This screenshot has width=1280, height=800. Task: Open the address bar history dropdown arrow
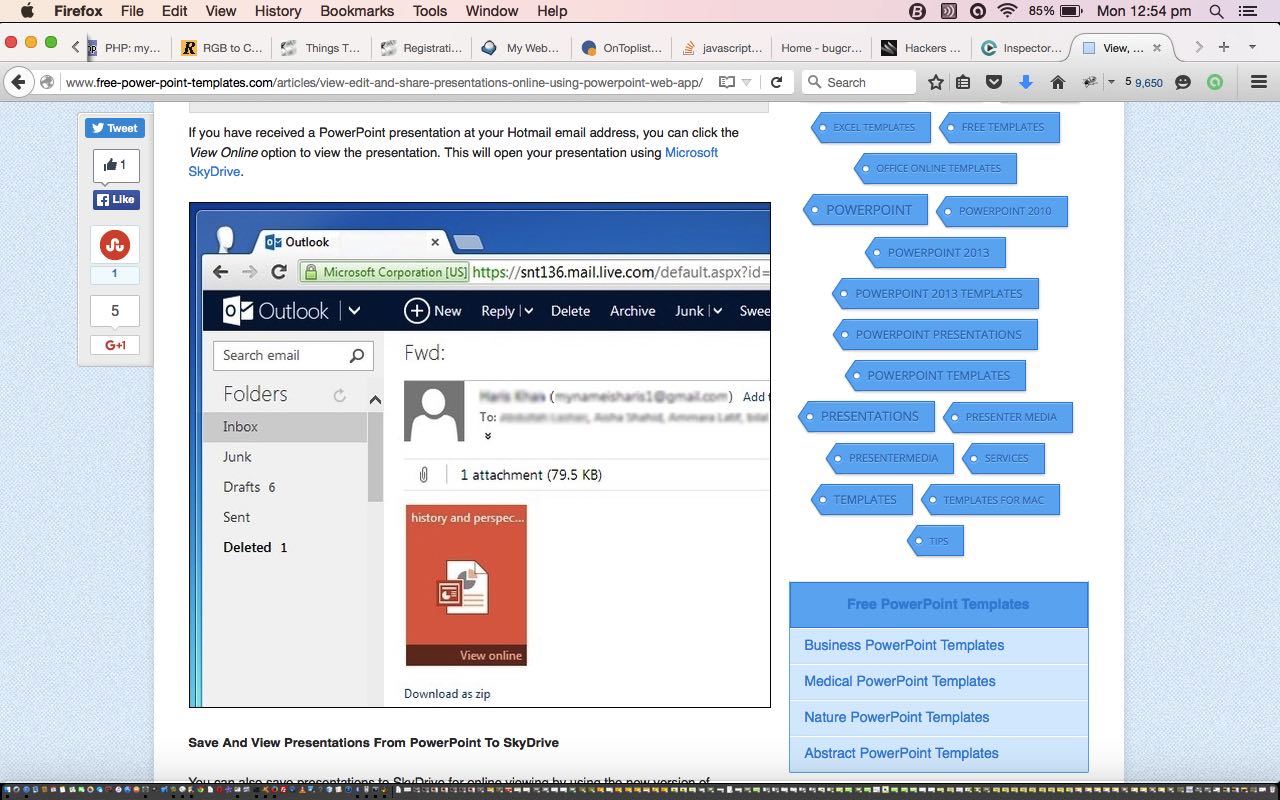(746, 82)
